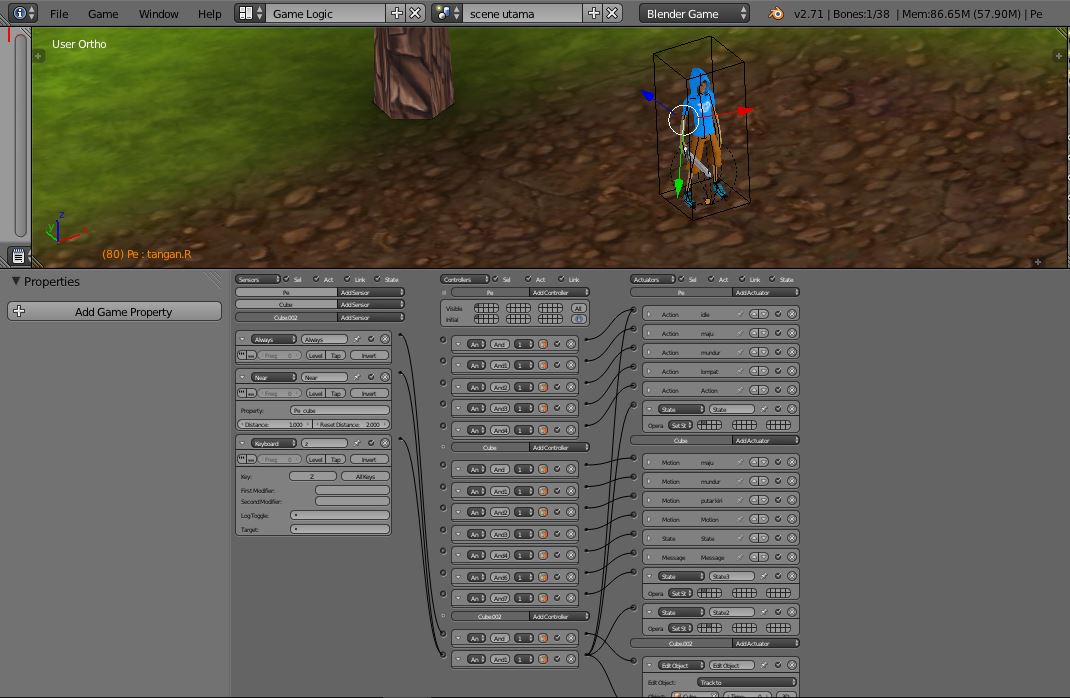Remove the Near sensor

click(385, 377)
